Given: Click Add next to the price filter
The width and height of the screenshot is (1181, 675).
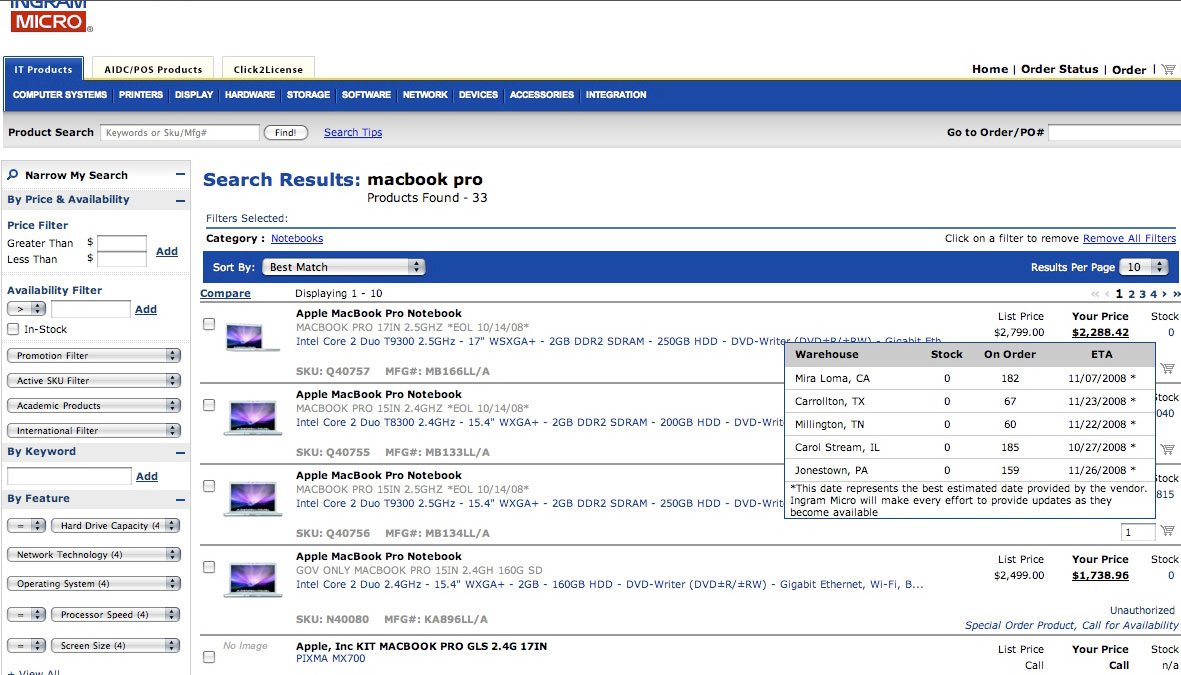Looking at the screenshot, I should [166, 251].
